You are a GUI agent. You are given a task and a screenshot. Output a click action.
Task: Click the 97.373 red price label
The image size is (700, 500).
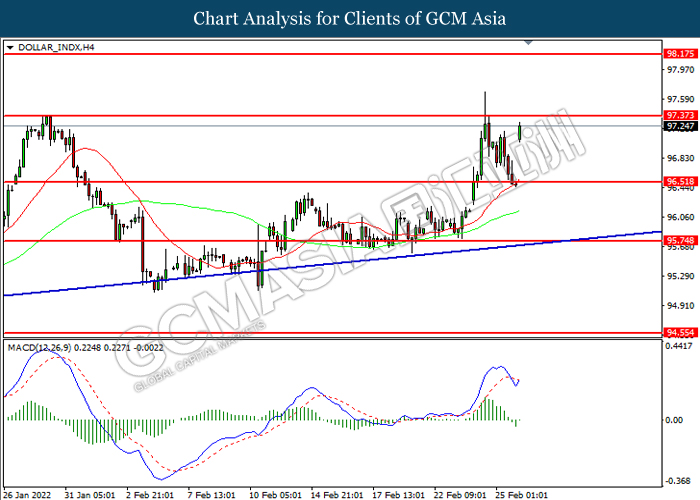click(680, 115)
